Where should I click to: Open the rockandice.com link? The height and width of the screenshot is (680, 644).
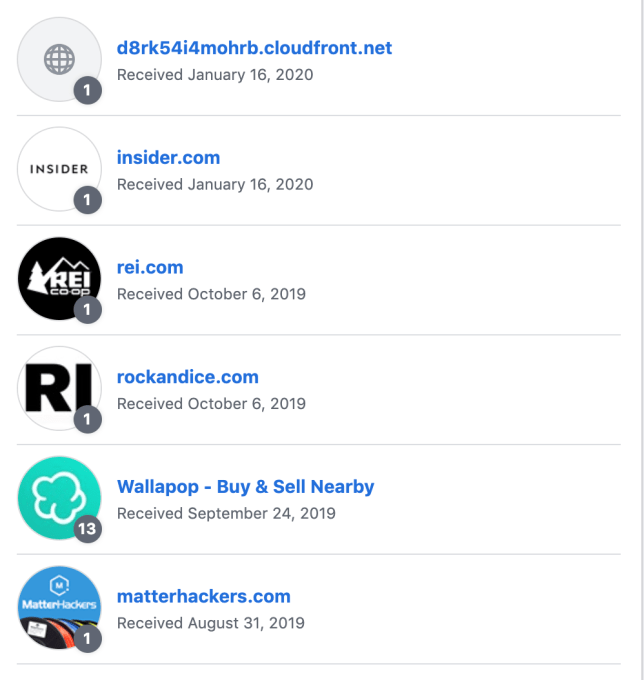pos(187,378)
